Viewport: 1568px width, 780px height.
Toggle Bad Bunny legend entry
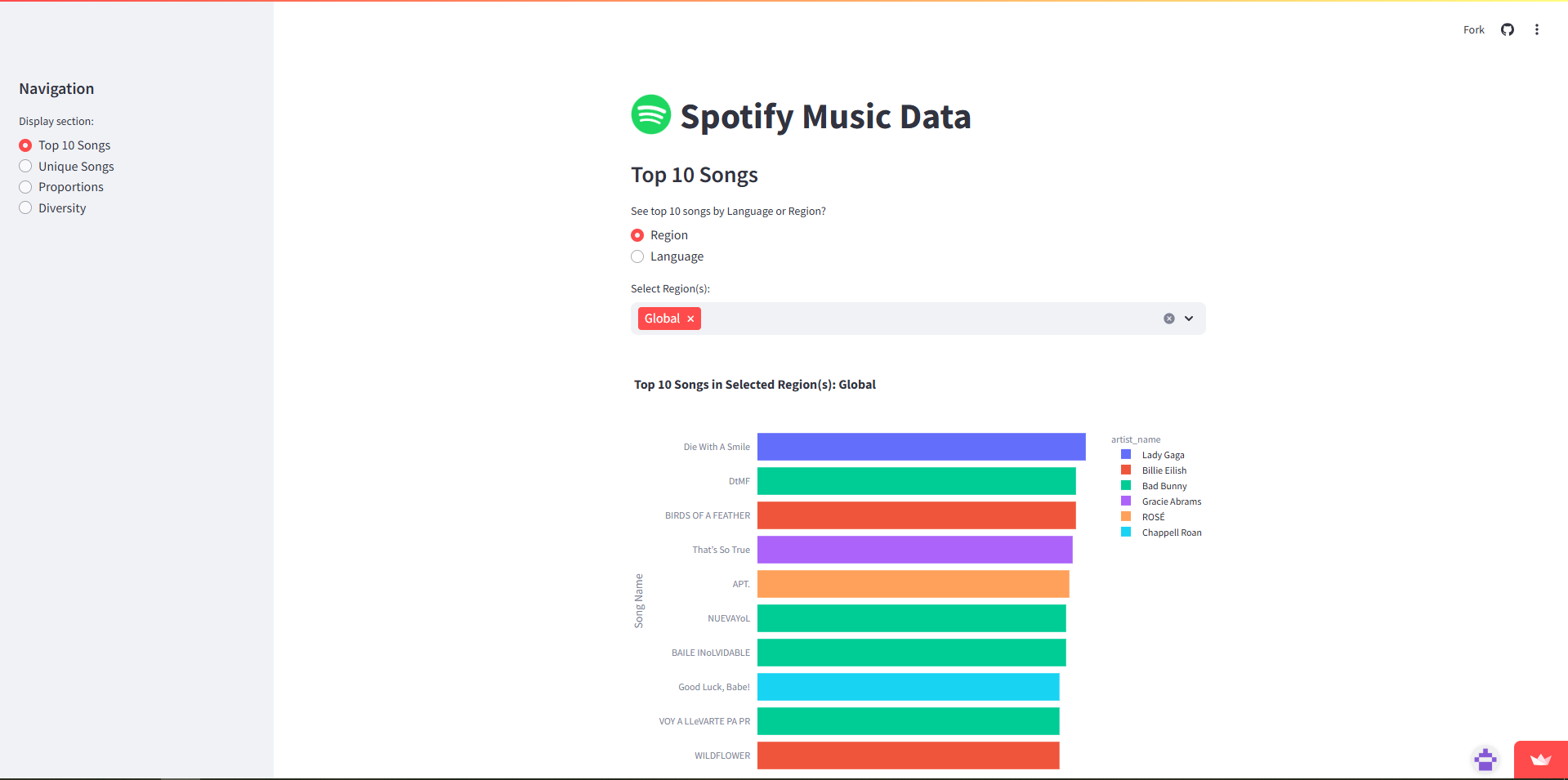coord(1164,486)
